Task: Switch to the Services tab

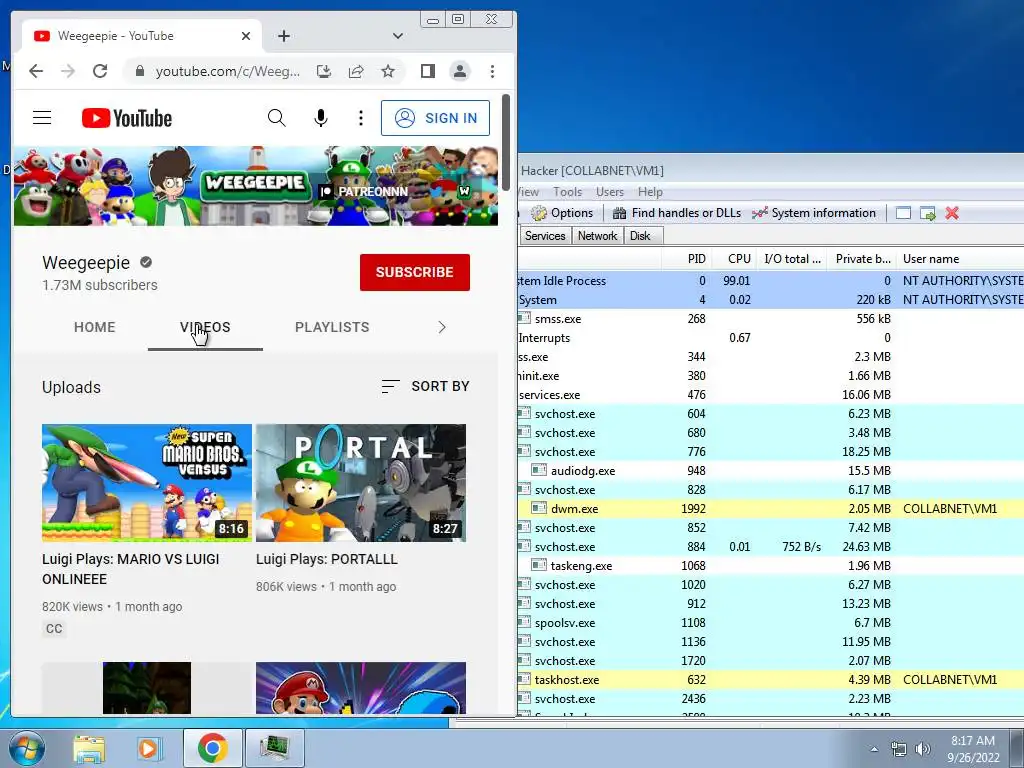Action: [x=545, y=236]
